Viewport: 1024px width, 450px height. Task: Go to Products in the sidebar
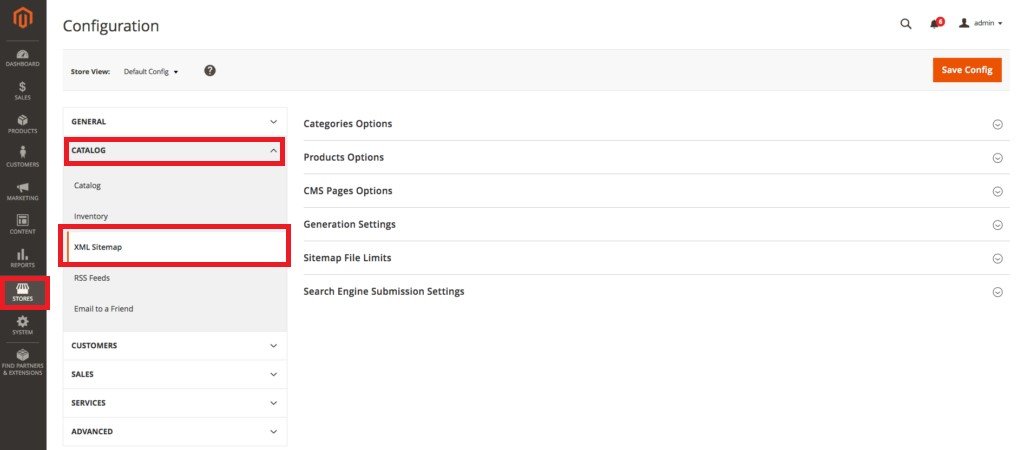22,124
